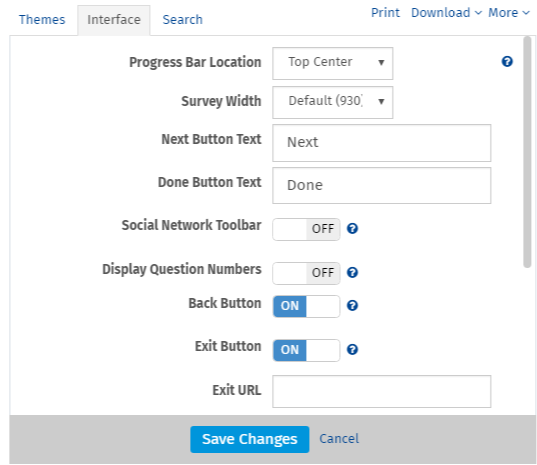Open the Progress Bar Location dropdown
This screenshot has width=537, height=465.
[333, 63]
